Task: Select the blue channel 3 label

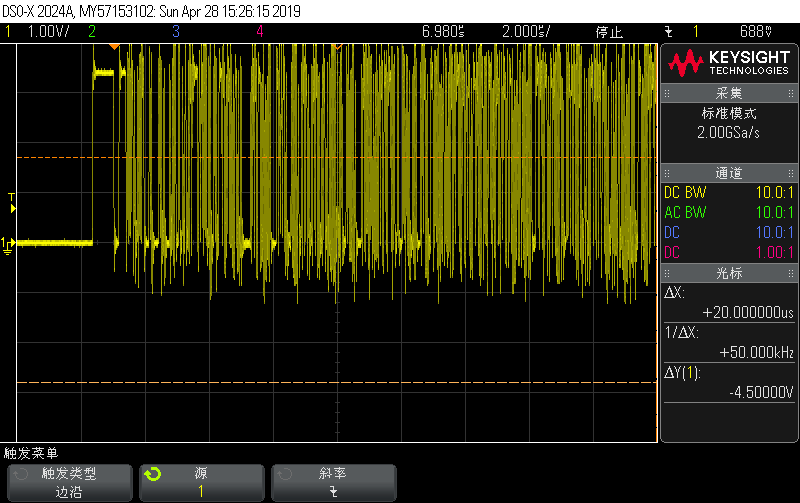Action: click(x=176, y=32)
